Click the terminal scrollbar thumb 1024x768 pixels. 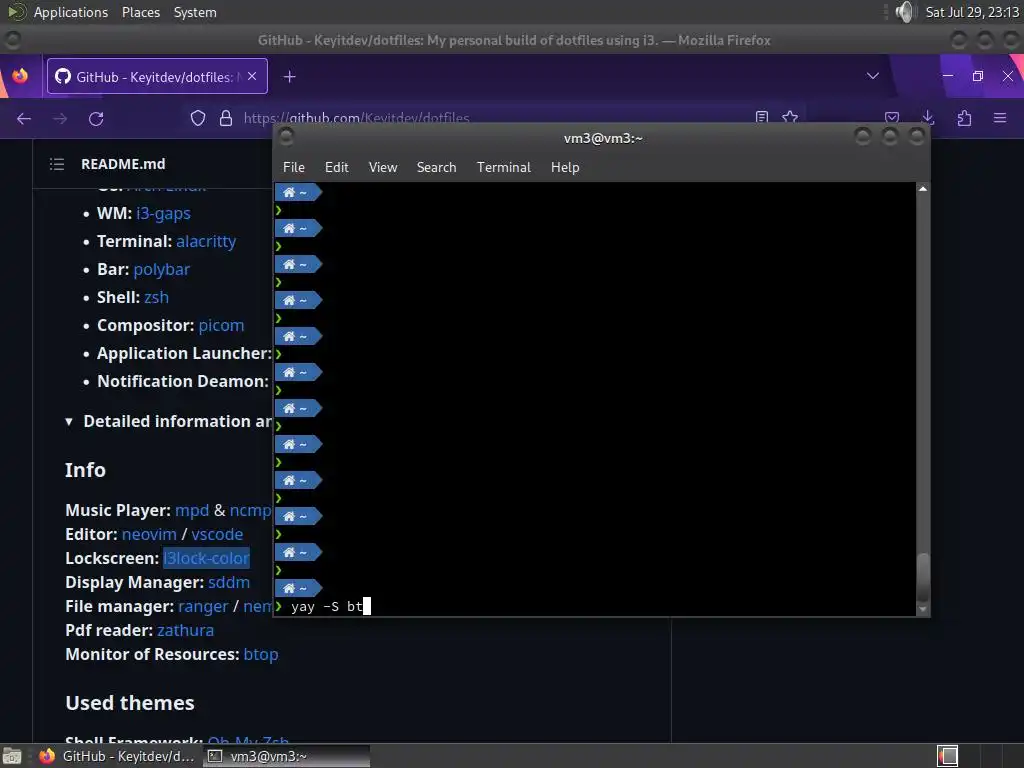point(923,577)
